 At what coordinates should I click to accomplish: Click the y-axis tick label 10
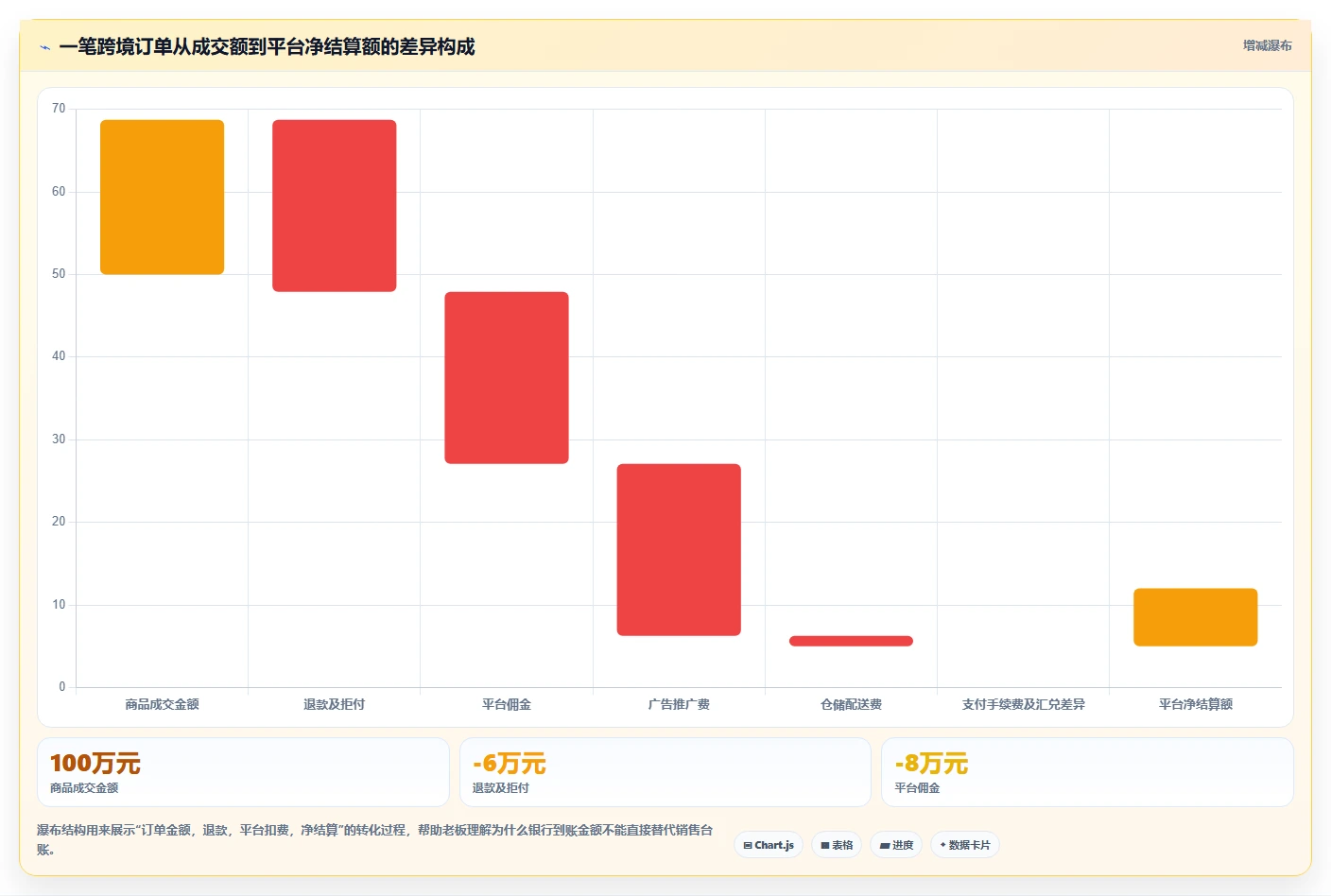click(59, 605)
